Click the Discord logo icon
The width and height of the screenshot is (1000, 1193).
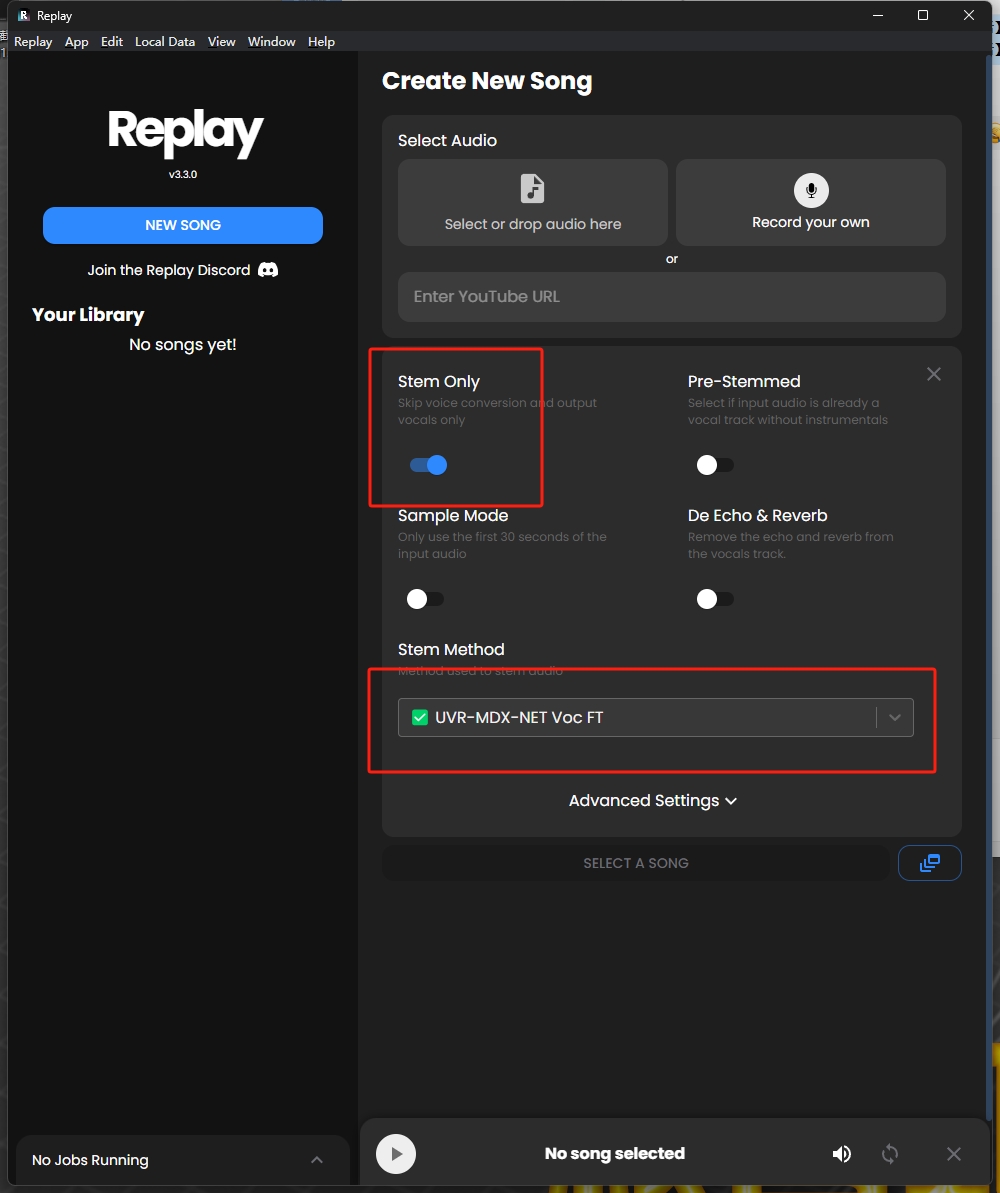click(268, 270)
